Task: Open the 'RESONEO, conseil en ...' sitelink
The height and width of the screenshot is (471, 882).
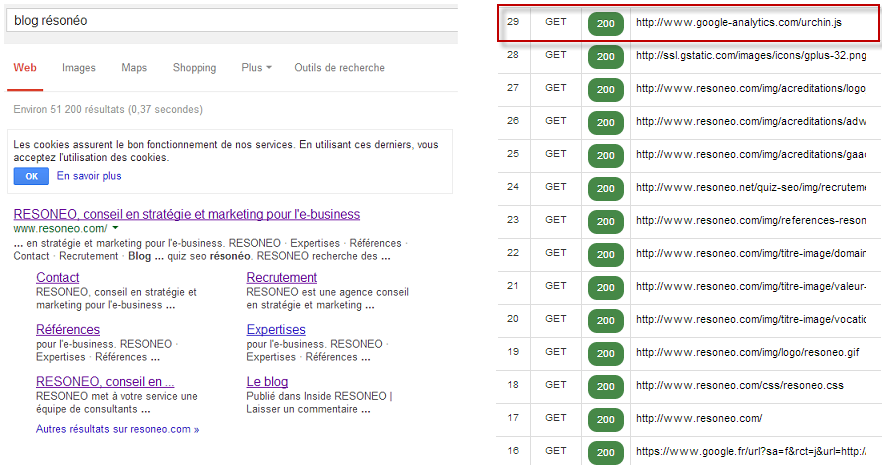Action: click(105, 382)
